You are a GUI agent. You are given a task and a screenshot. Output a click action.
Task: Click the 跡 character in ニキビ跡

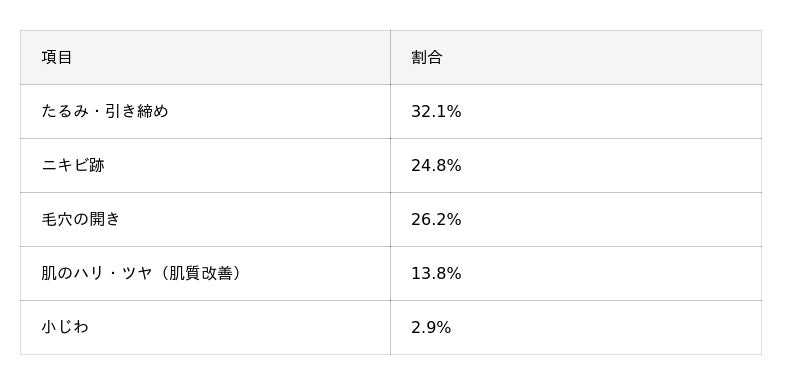(96, 165)
